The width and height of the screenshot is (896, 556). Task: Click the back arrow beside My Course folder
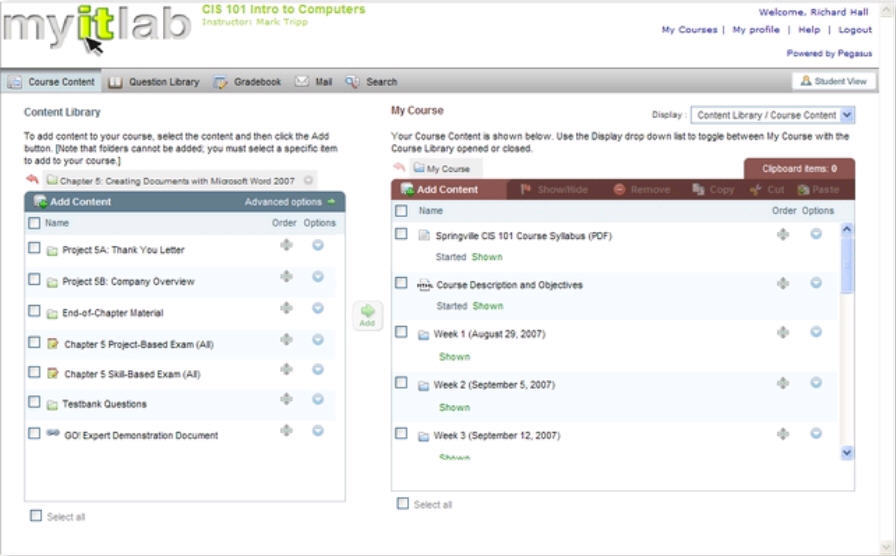coord(399,167)
